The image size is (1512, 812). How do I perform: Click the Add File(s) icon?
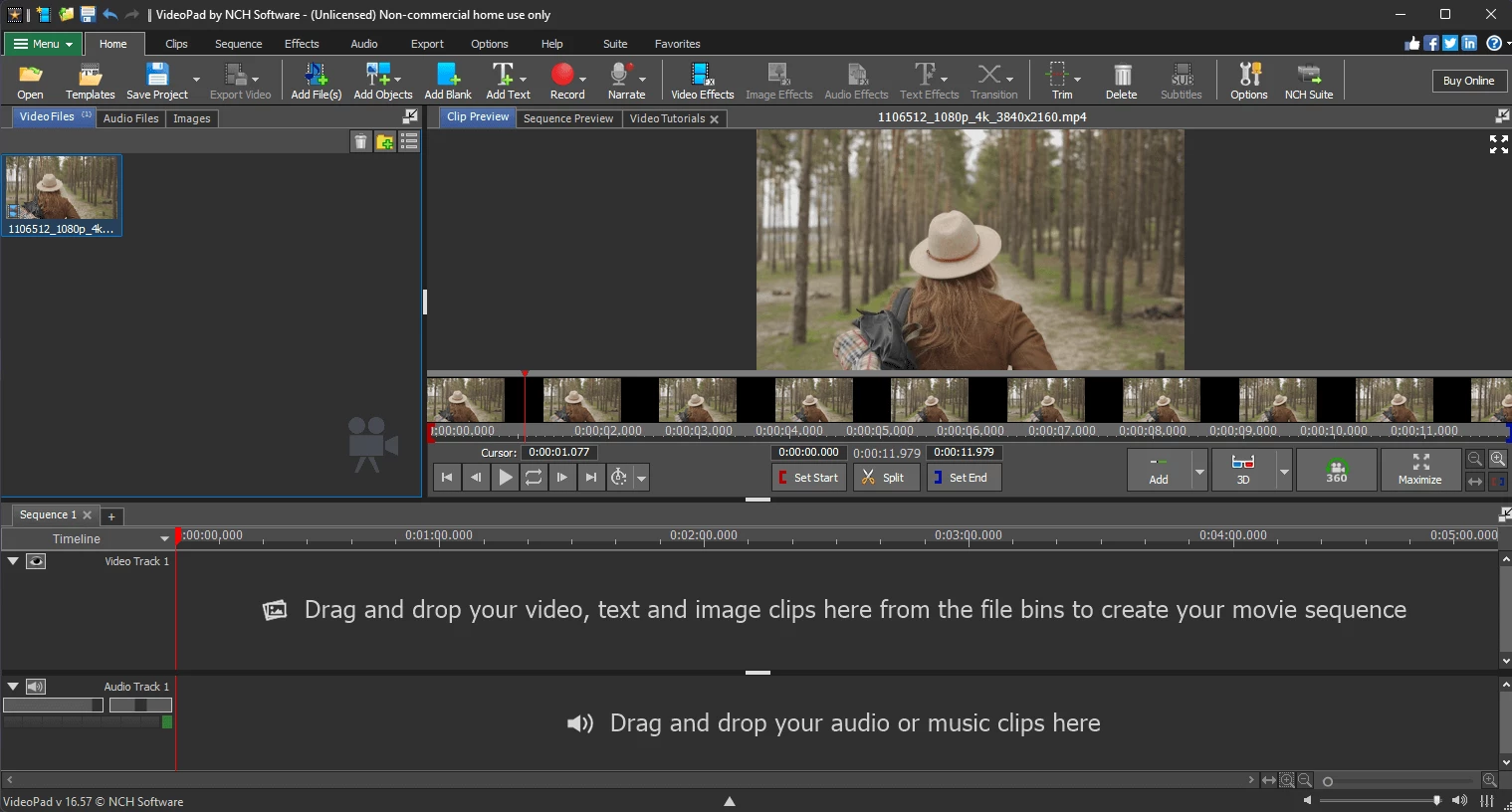[x=316, y=81]
